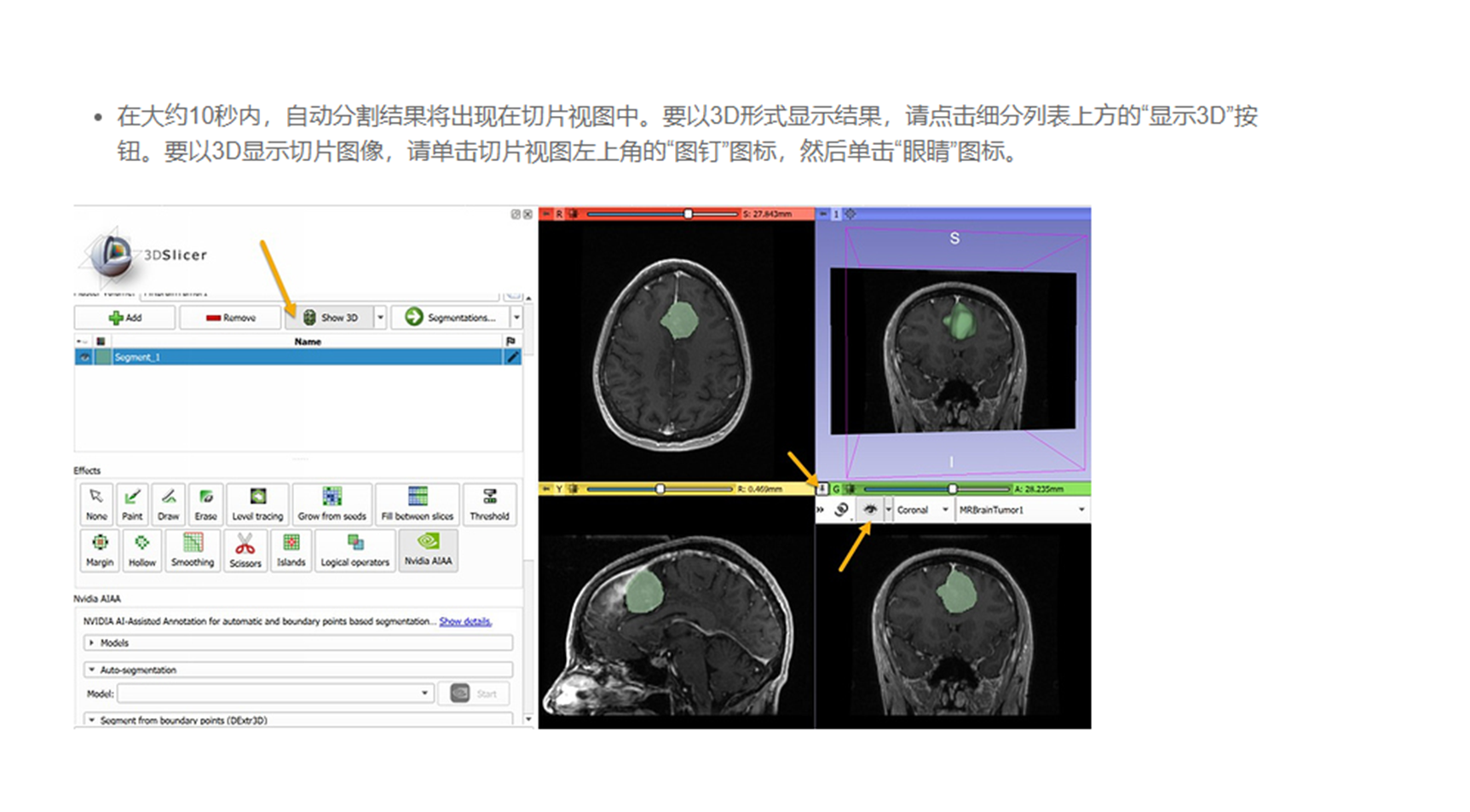Toggle the Show 3D button
The height and width of the screenshot is (812, 1470).
331,317
